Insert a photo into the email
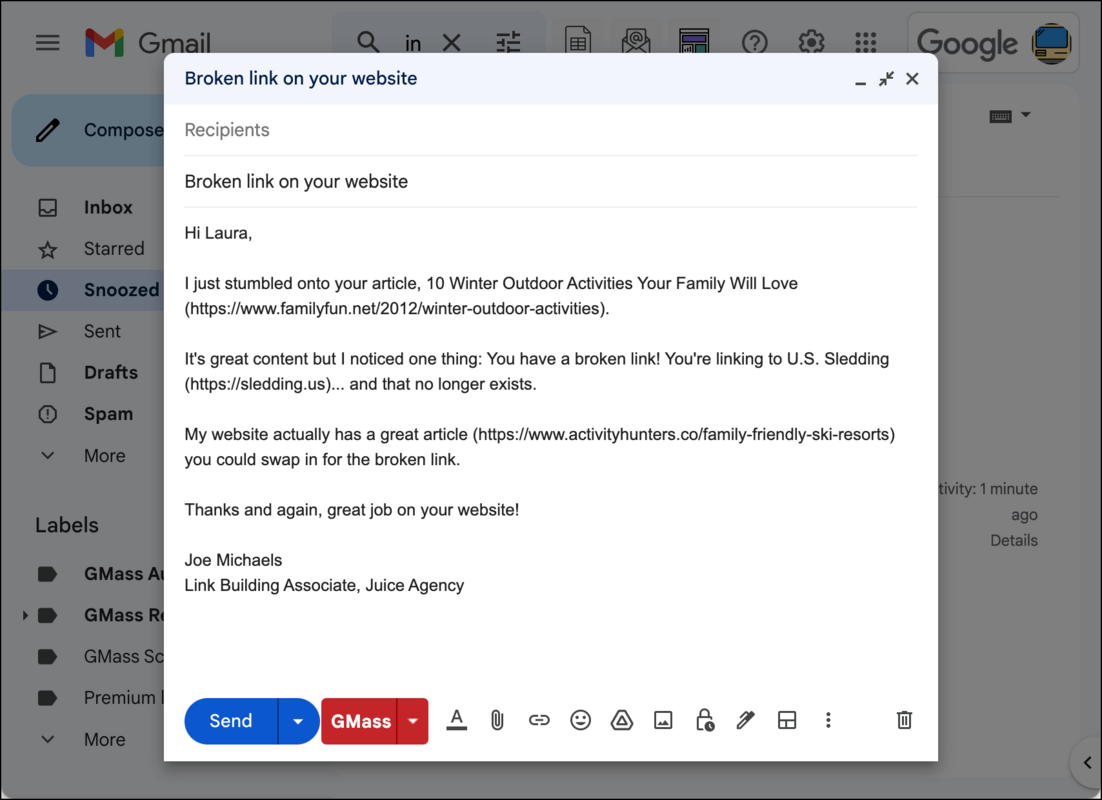This screenshot has height=800, width=1102. point(663,720)
